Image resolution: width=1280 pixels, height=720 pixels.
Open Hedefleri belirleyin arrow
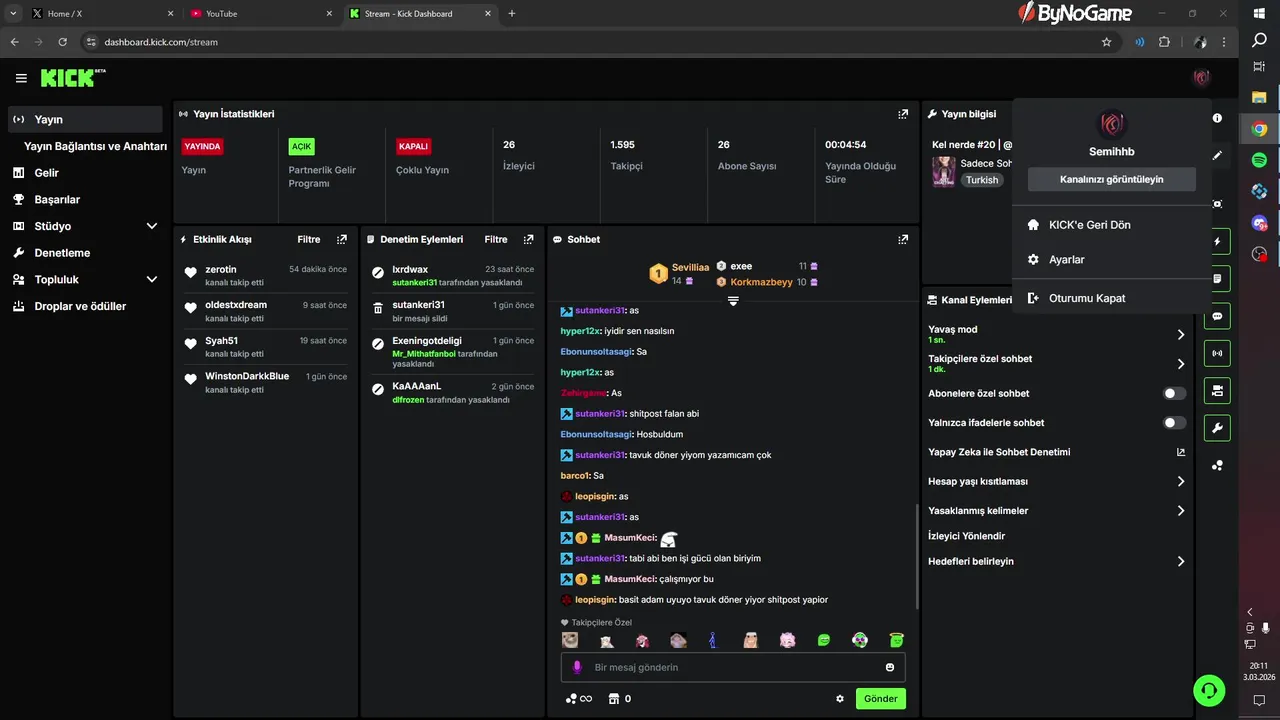1181,562
